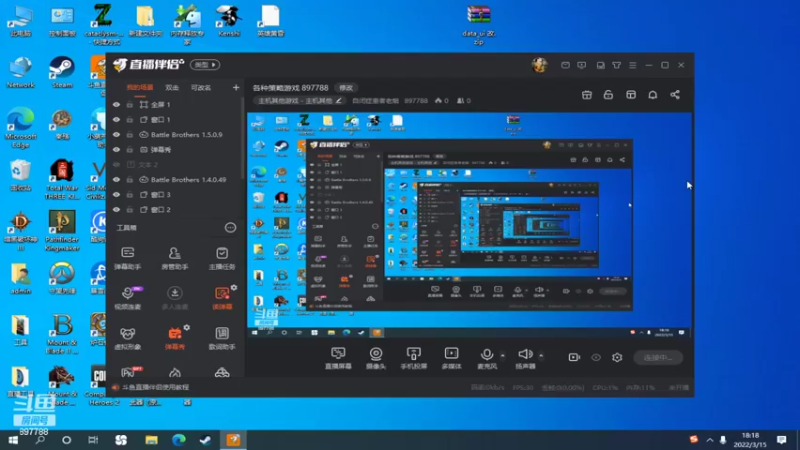Add 多媒体 media source

pyautogui.click(x=452, y=358)
